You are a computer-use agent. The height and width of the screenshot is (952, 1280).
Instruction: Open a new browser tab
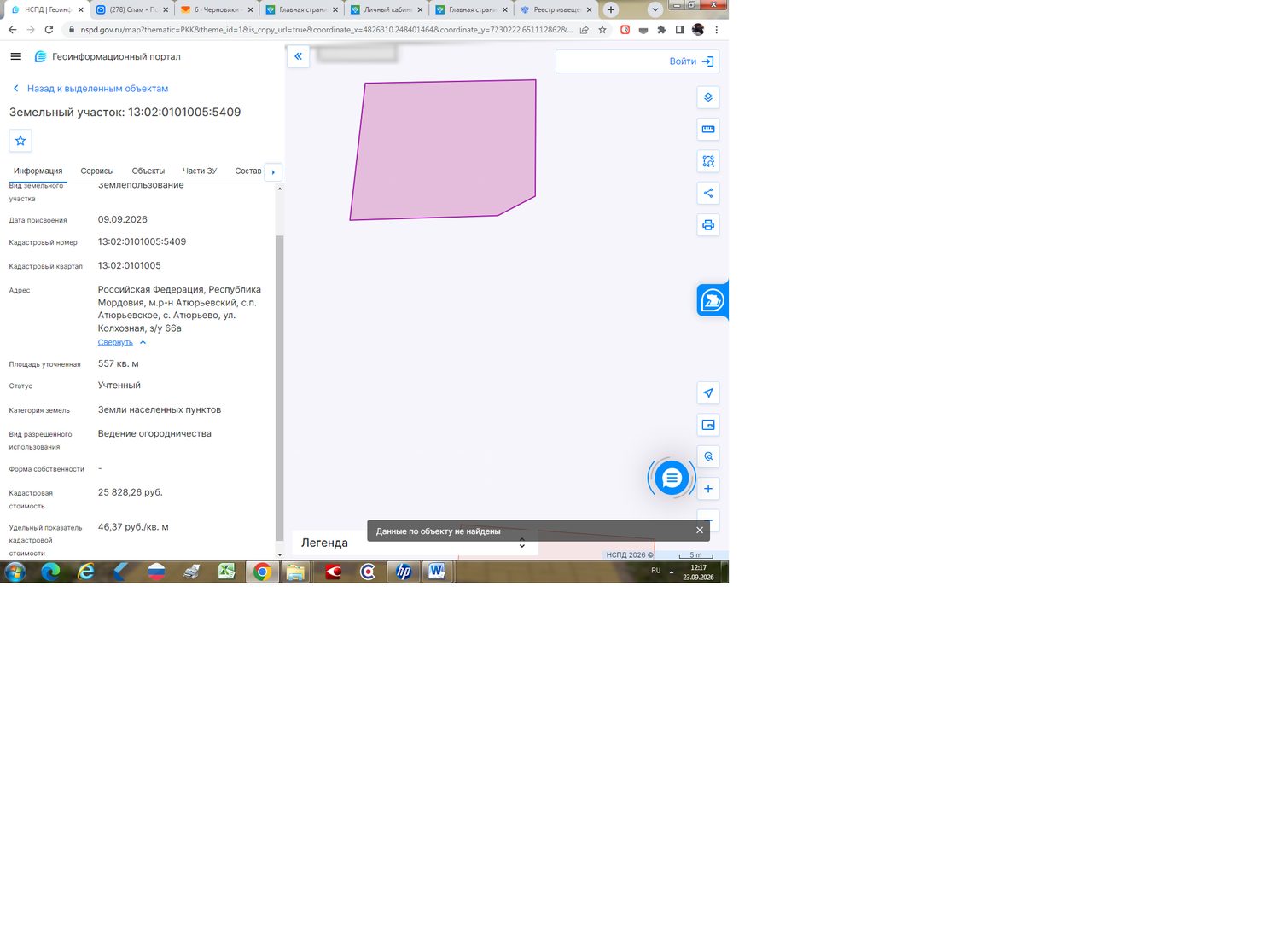(x=611, y=10)
